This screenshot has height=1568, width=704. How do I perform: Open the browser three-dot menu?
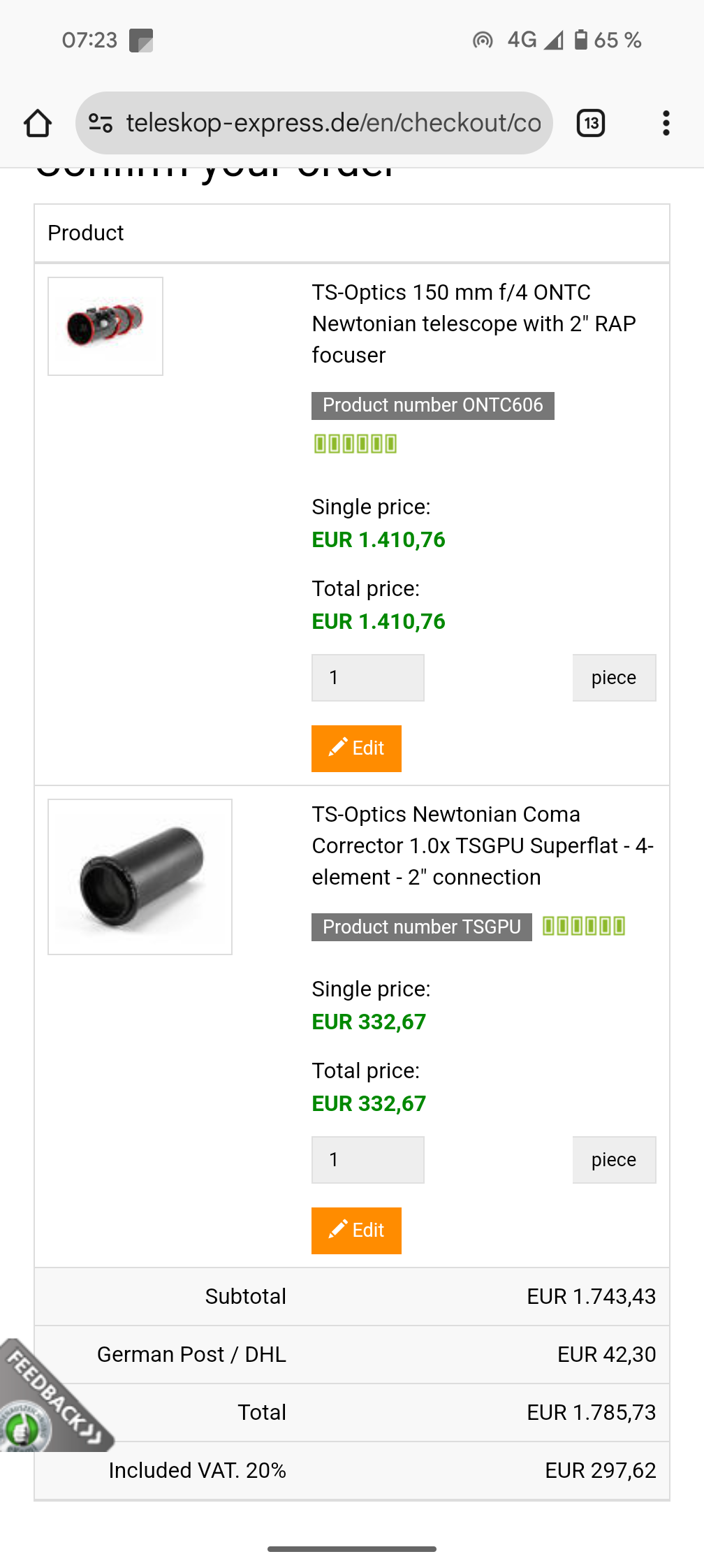666,124
